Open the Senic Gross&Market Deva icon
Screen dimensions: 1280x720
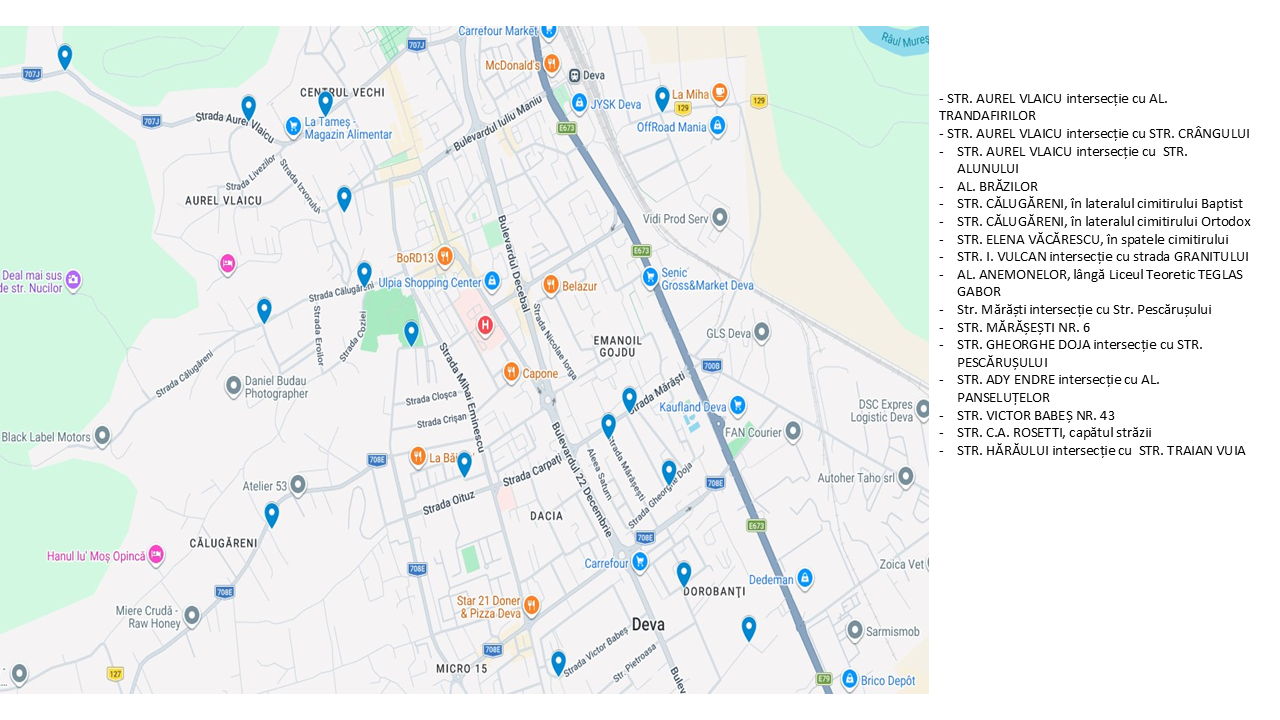(650, 276)
